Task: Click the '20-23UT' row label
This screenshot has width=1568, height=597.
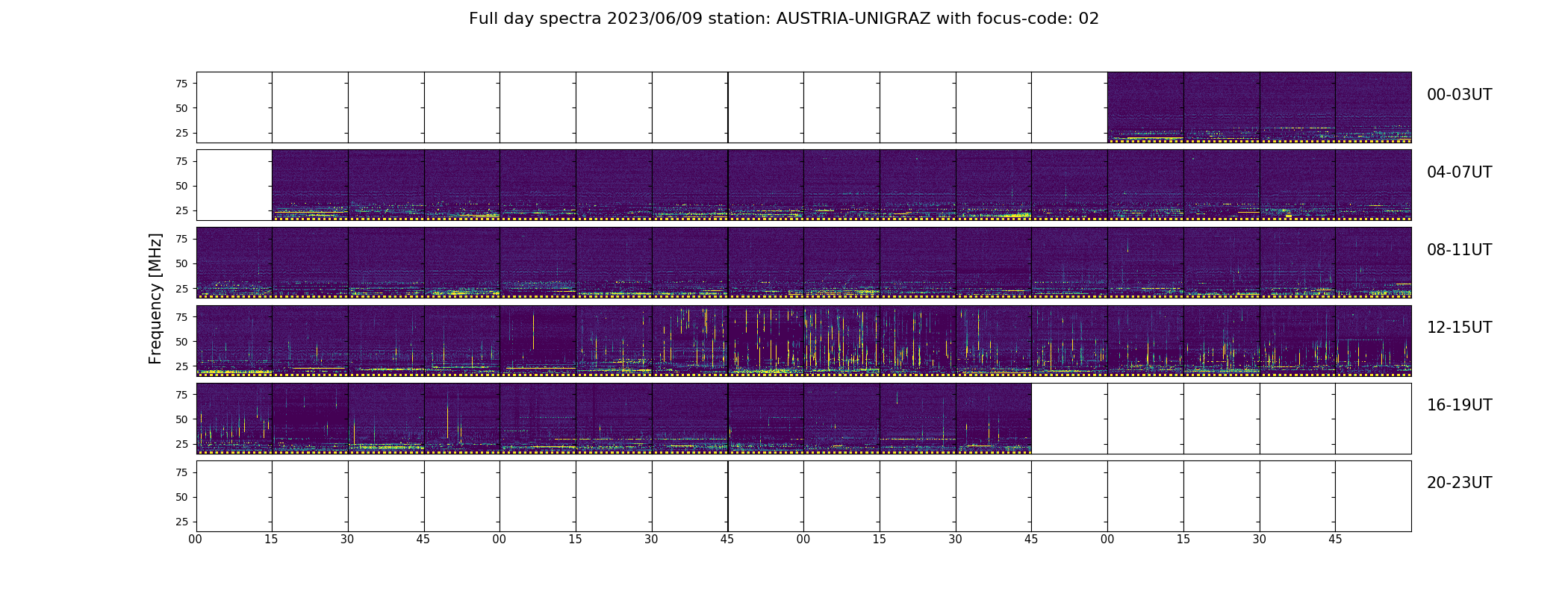Action: coord(1459,483)
